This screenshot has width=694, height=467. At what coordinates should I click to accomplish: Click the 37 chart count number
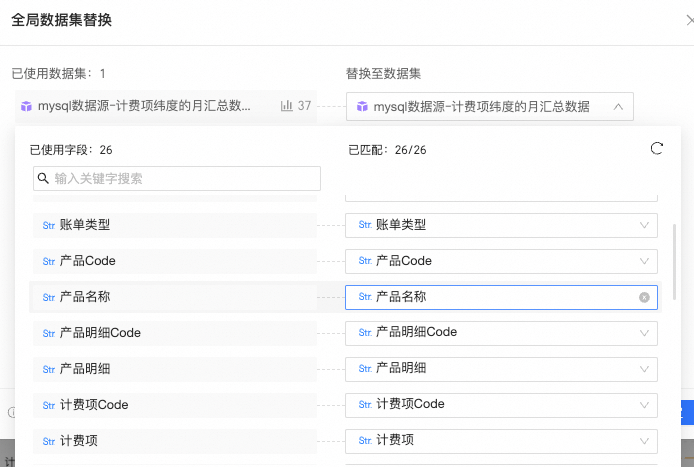coord(305,106)
